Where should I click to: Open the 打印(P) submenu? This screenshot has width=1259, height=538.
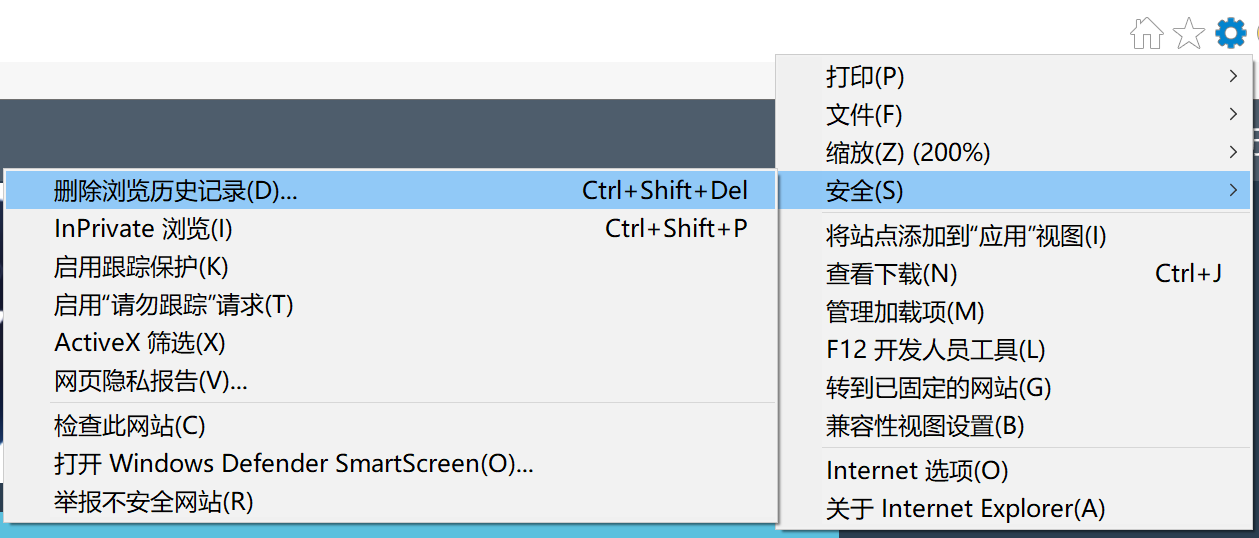1014,76
